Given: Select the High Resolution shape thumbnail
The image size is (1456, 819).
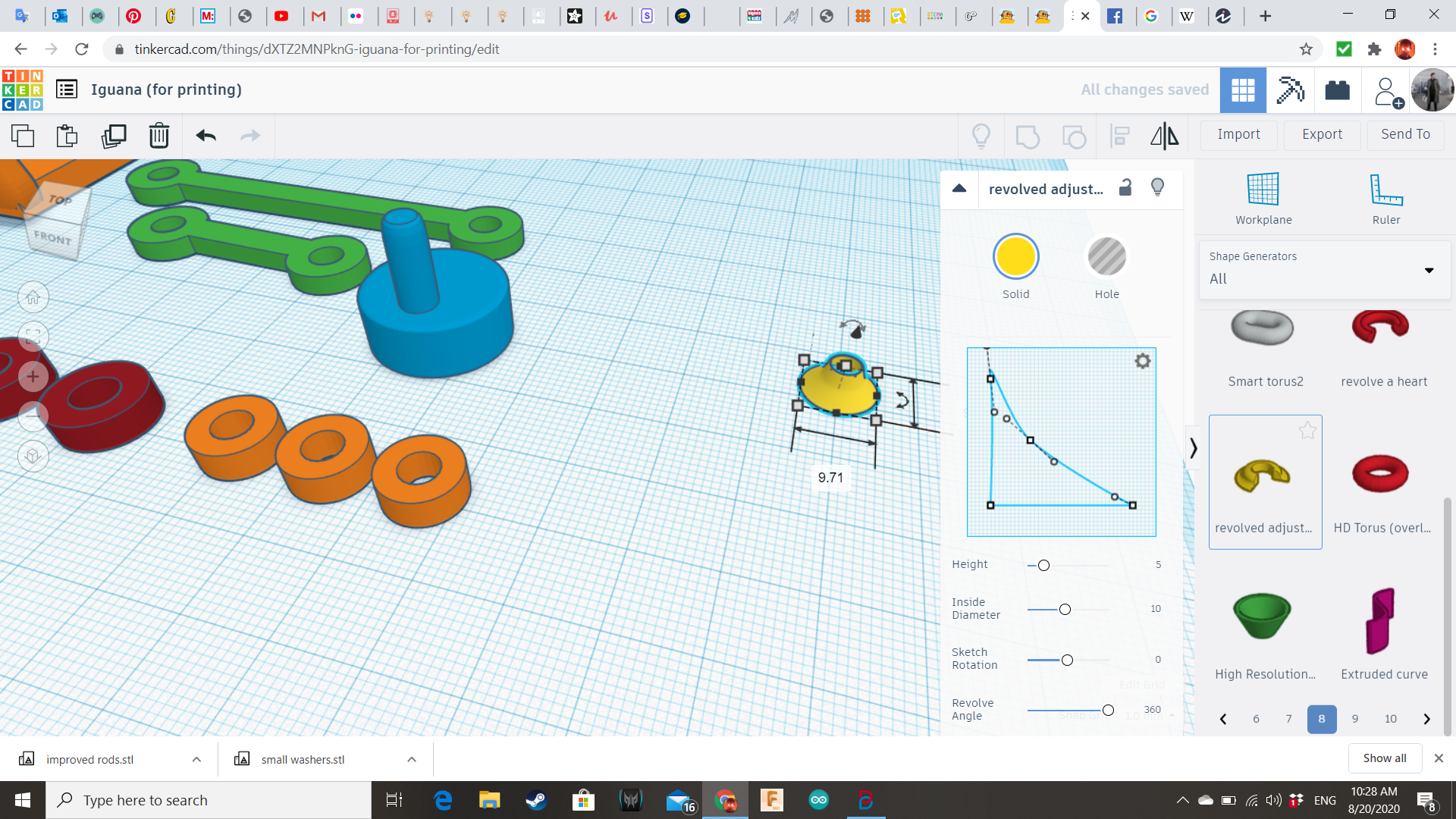Looking at the screenshot, I should click(1262, 616).
